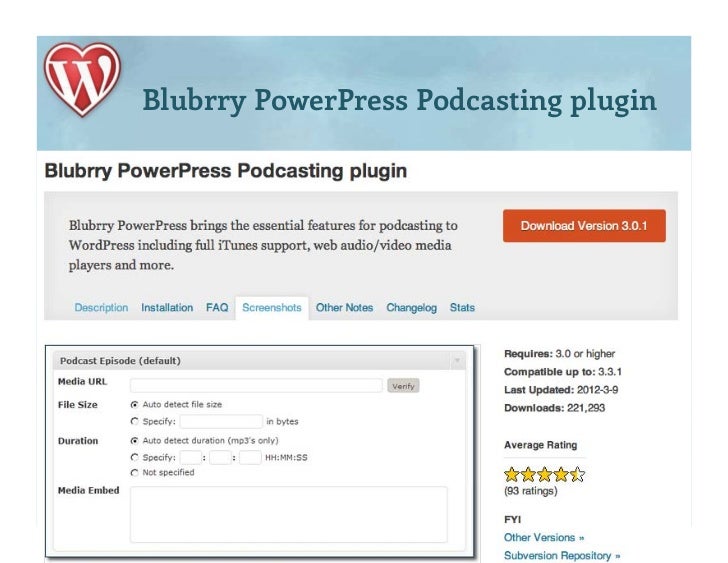The height and width of the screenshot is (563, 728).
Task: Open the Subversion Repository link
Action: coord(562,556)
